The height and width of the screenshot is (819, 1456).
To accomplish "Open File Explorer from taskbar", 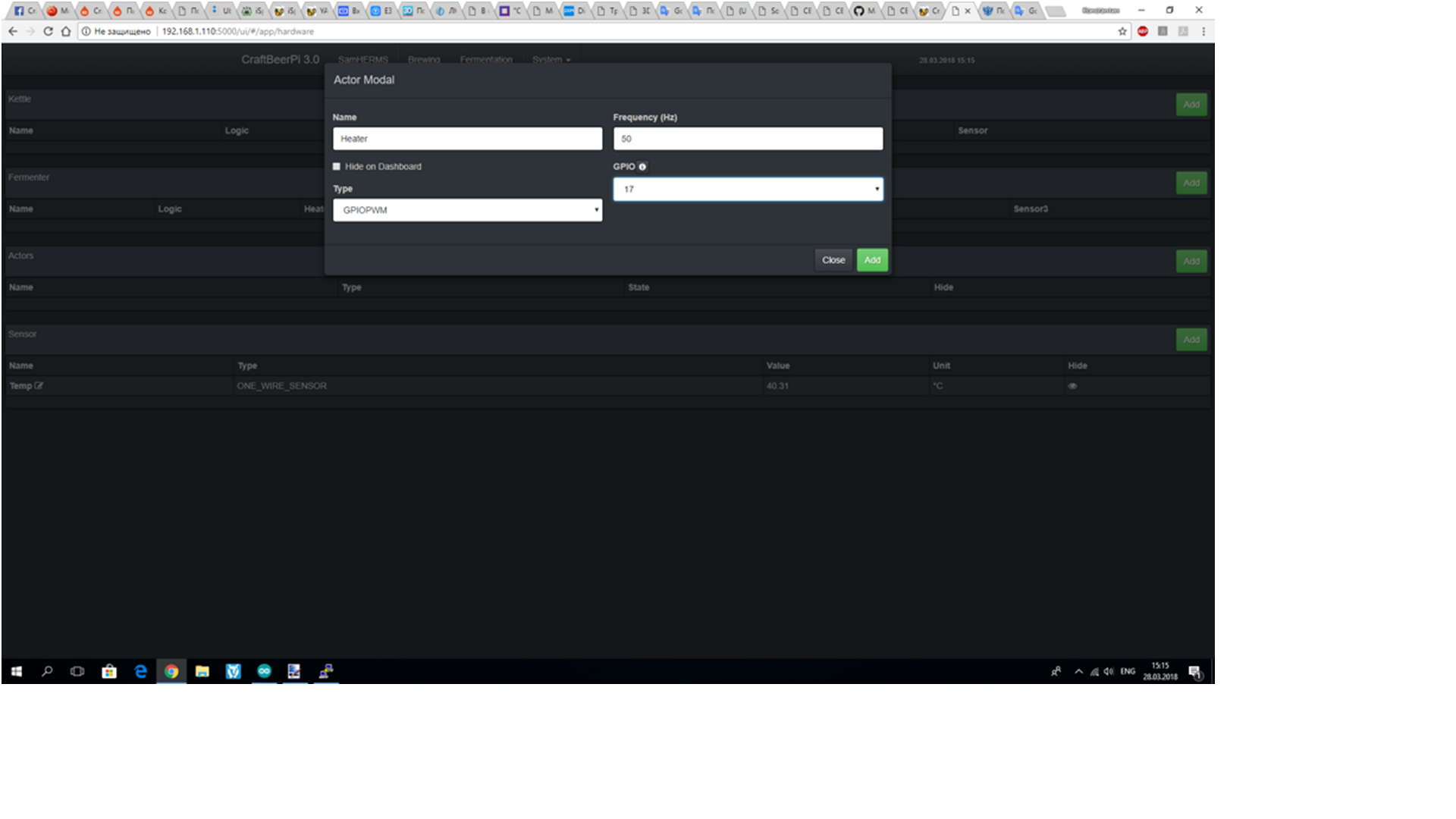I will (202, 671).
